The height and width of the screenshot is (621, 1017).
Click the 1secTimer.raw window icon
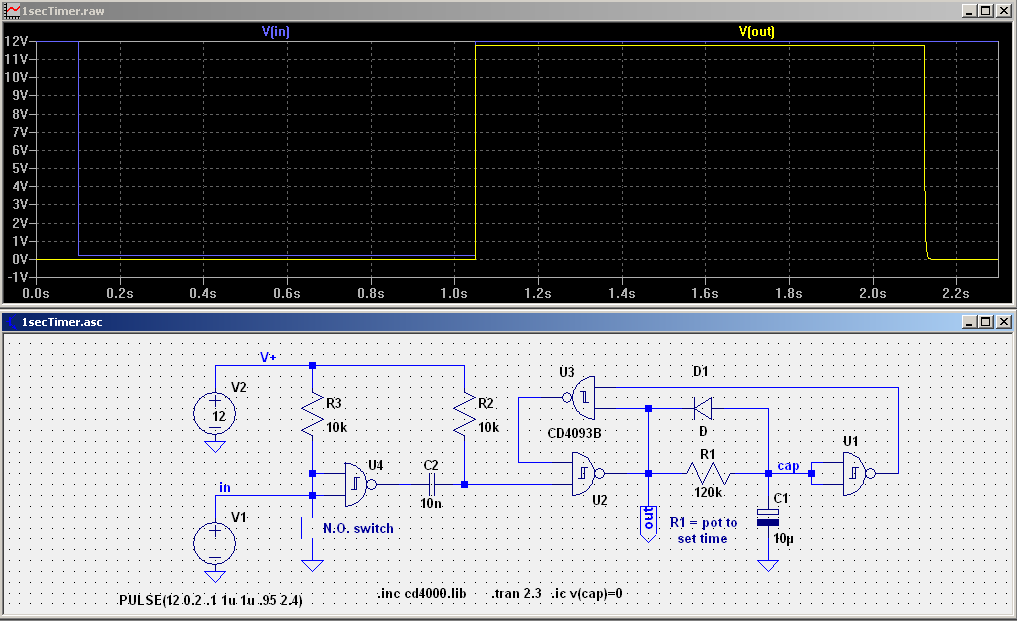click(x=12, y=11)
